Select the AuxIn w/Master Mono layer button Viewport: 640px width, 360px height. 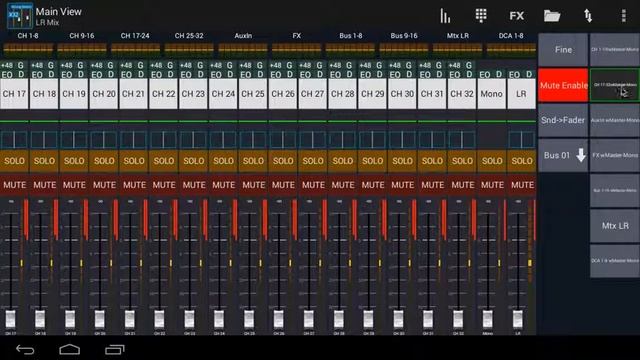pos(615,120)
